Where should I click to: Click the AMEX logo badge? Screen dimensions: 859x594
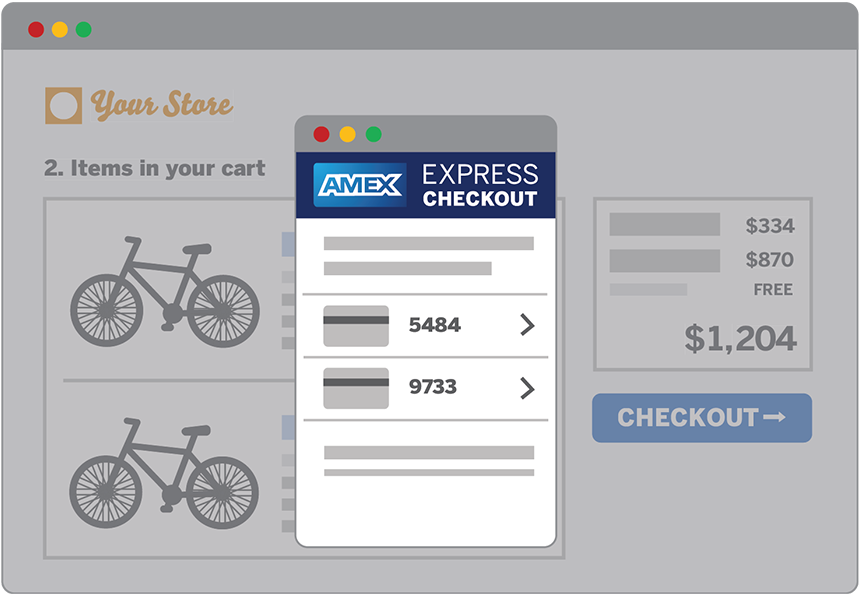pos(360,184)
